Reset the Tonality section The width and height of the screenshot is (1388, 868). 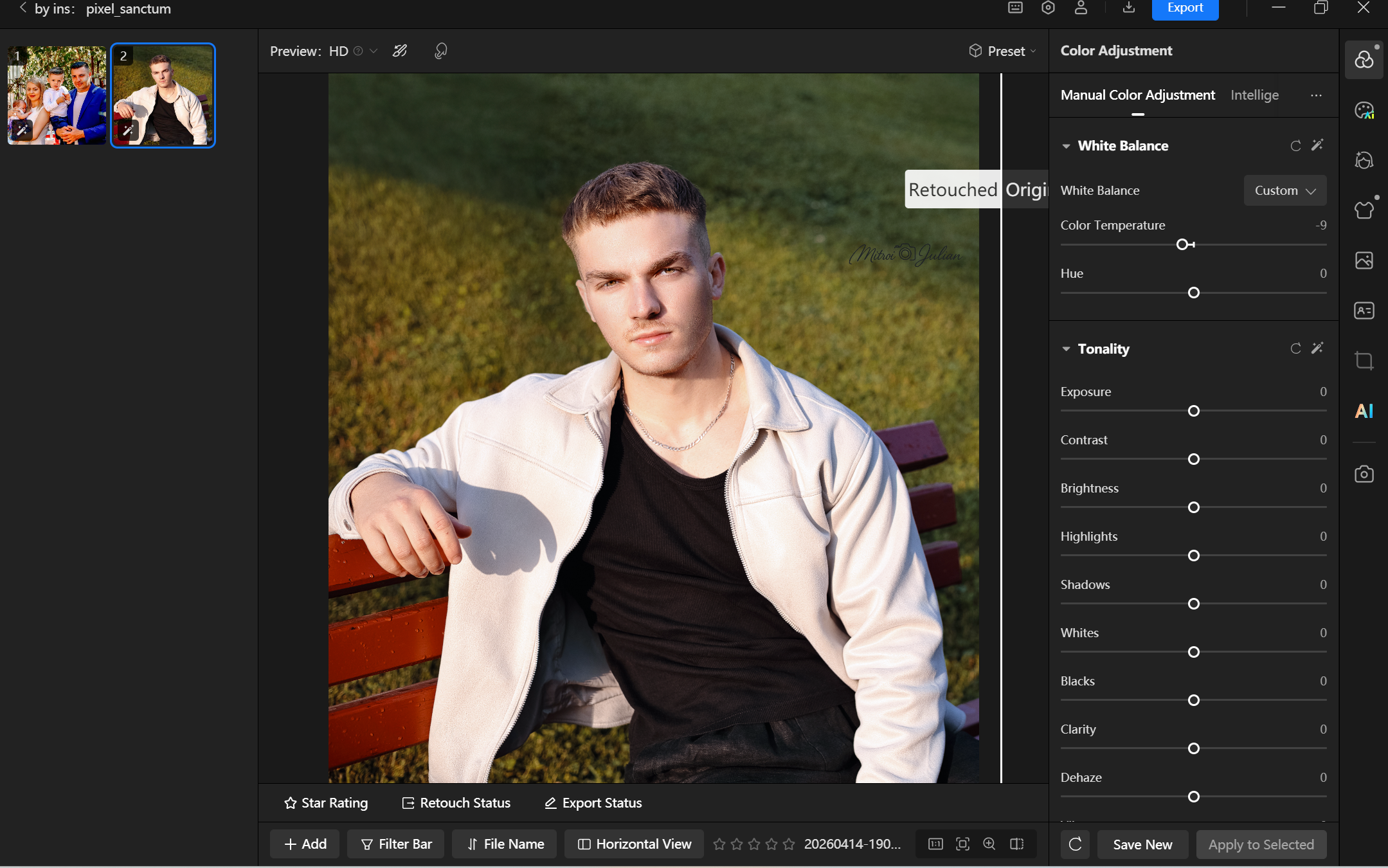click(x=1295, y=348)
